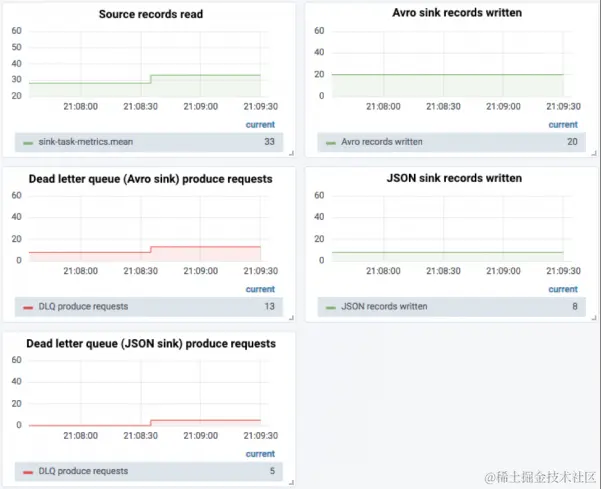Open the Source records read panel title

point(151,14)
